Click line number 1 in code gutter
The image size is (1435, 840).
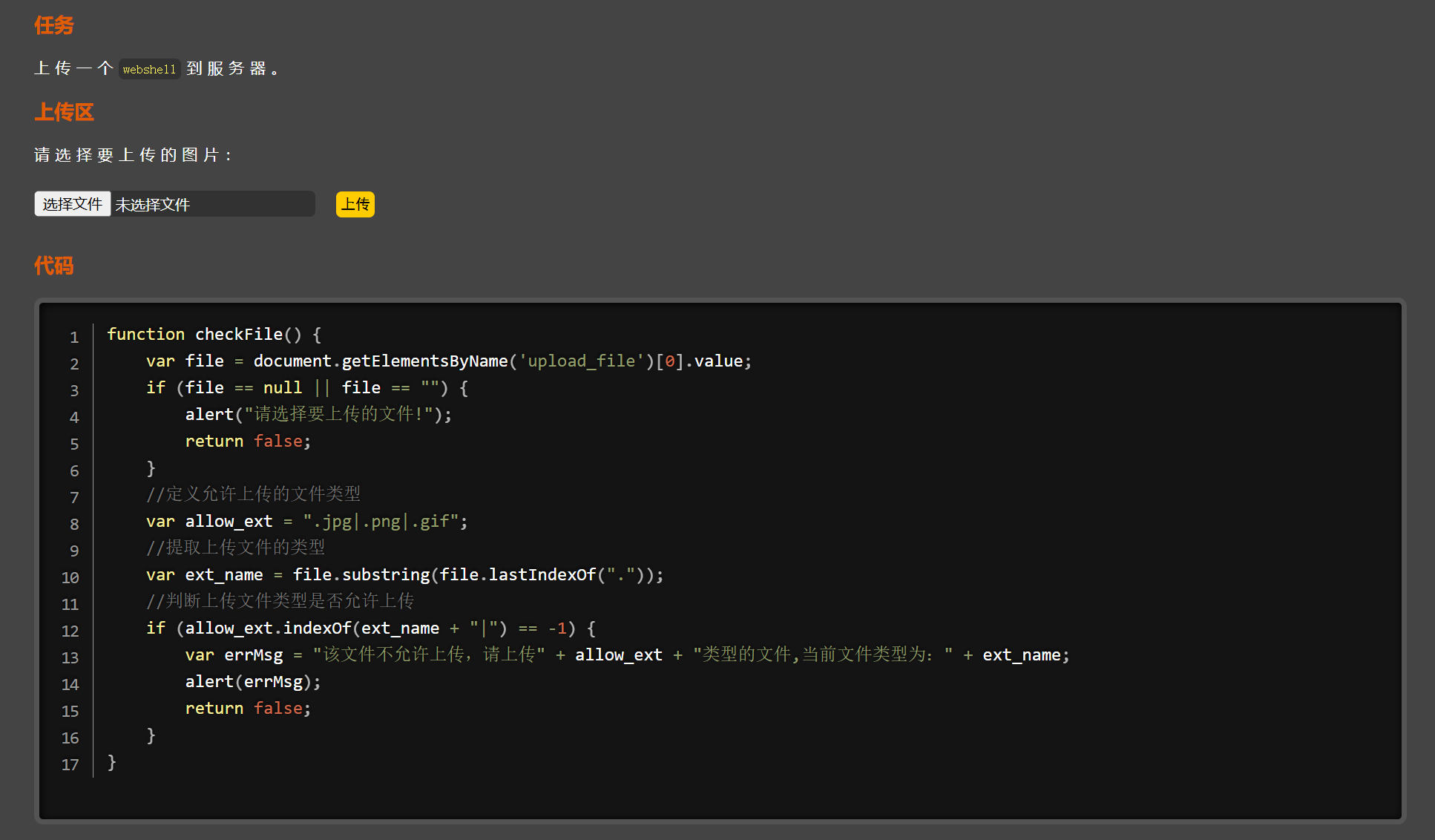click(74, 337)
